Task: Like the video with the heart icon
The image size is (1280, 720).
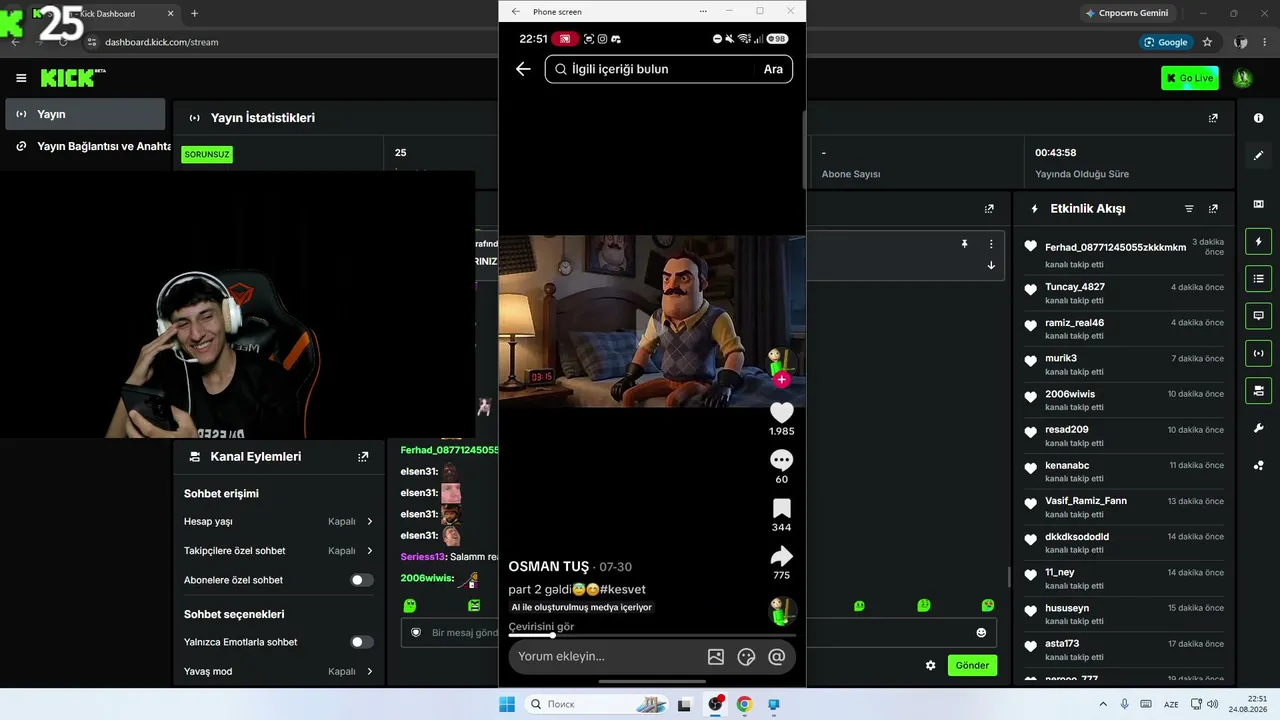Action: pyautogui.click(x=781, y=412)
